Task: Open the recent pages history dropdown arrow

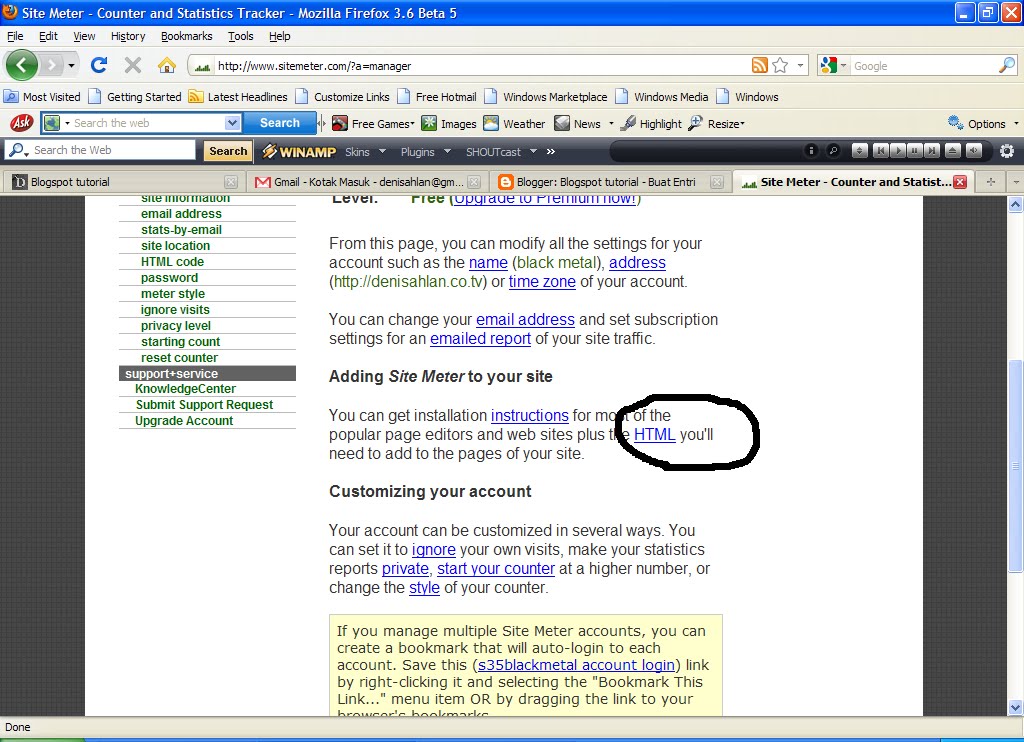Action: click(71, 65)
